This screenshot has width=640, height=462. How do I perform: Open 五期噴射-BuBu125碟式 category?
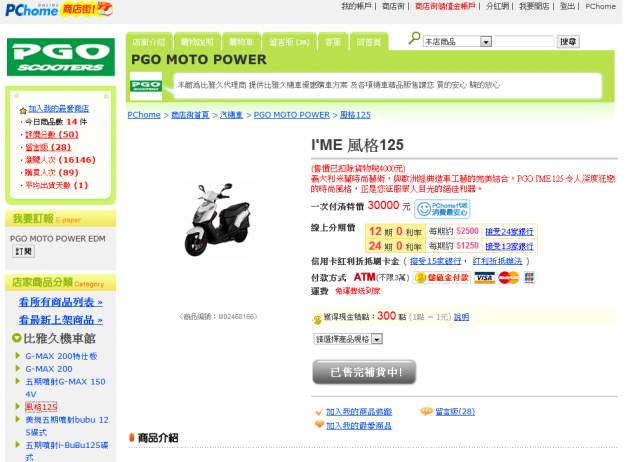67,451
